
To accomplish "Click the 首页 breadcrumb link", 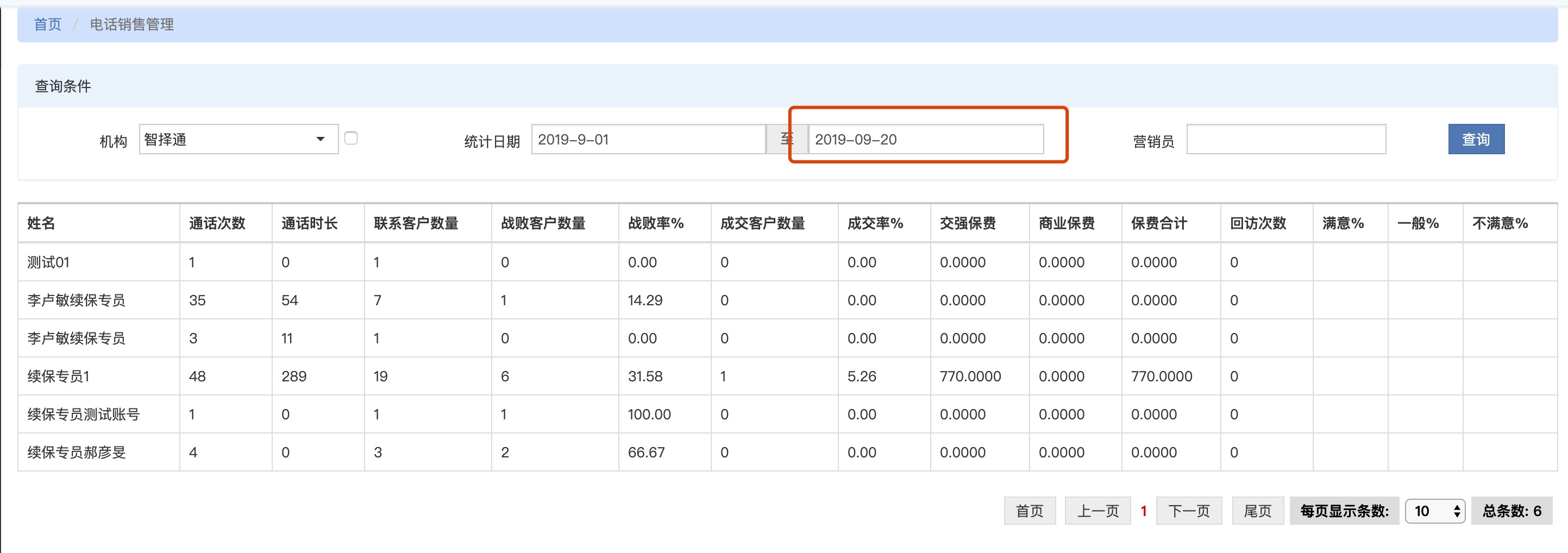I will 47,24.
